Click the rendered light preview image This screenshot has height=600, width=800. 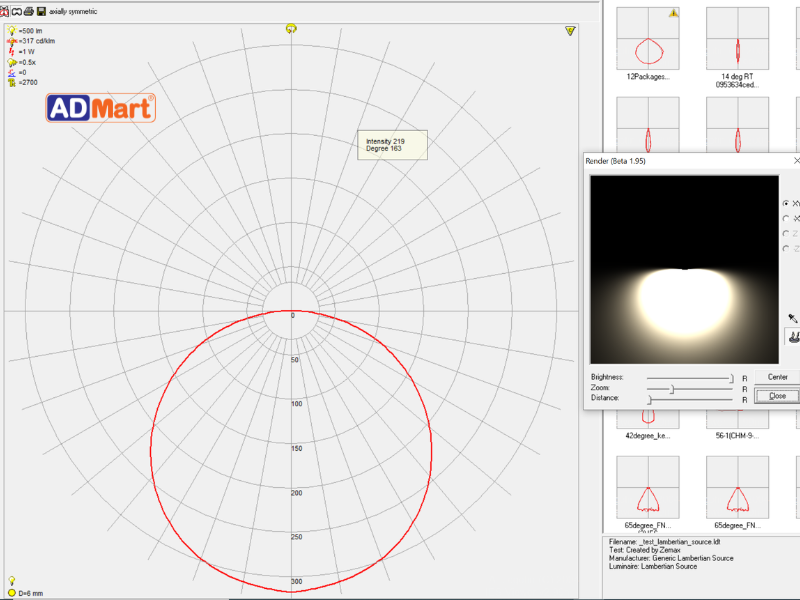point(684,269)
